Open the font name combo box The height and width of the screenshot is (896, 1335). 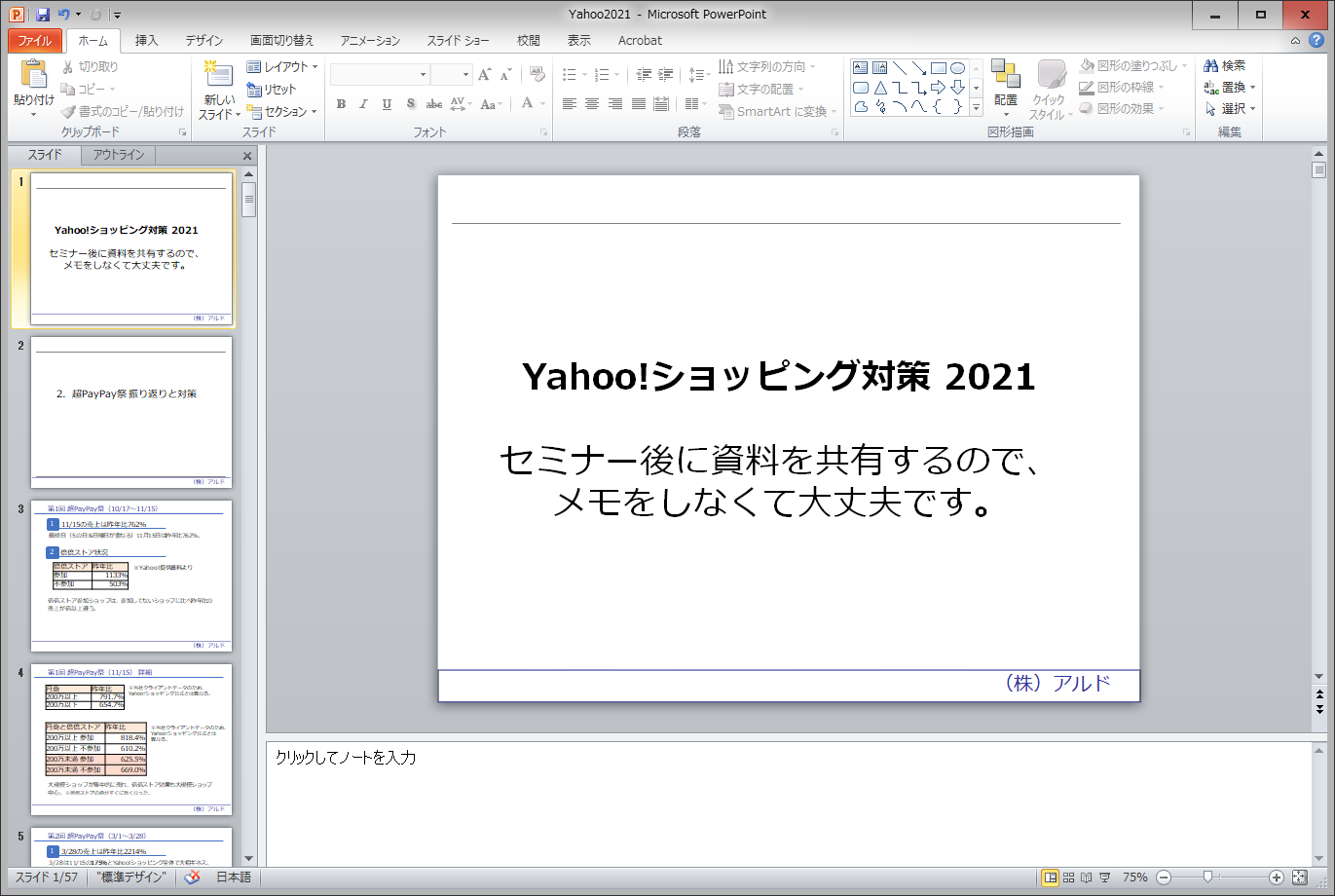coord(380,75)
